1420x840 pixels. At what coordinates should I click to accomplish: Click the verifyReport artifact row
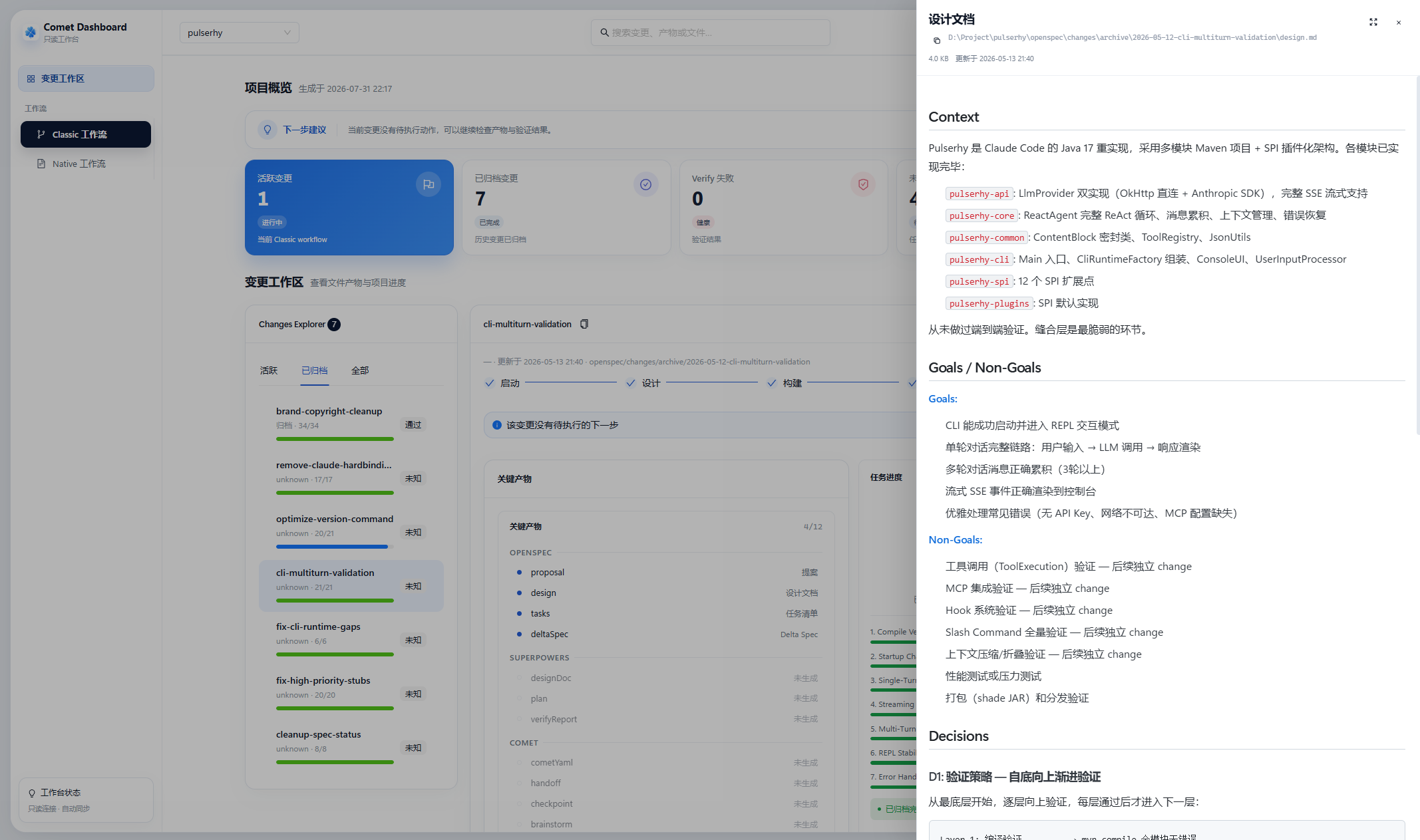[666, 719]
